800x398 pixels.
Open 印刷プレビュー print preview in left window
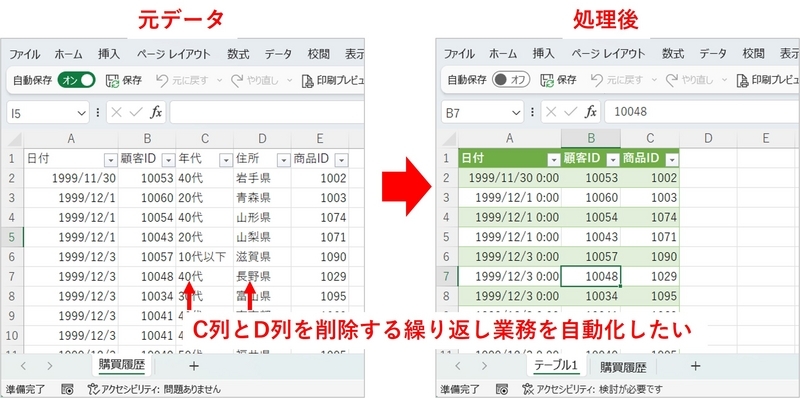tap(332, 81)
